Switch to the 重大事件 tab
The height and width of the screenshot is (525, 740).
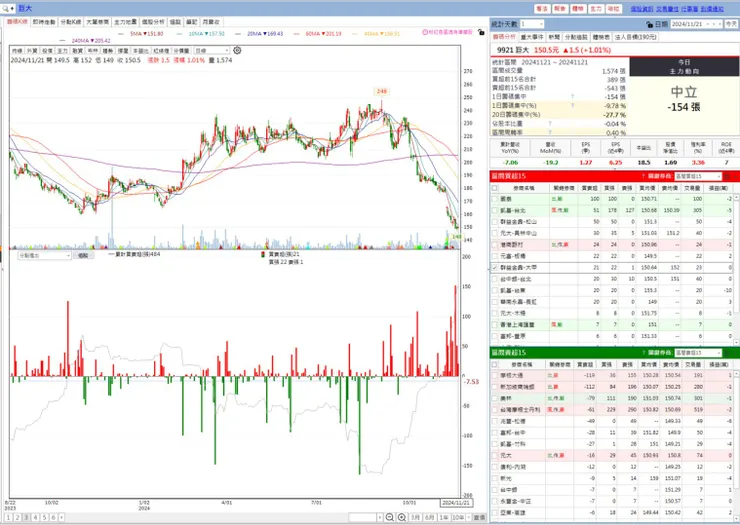[x=532, y=37]
